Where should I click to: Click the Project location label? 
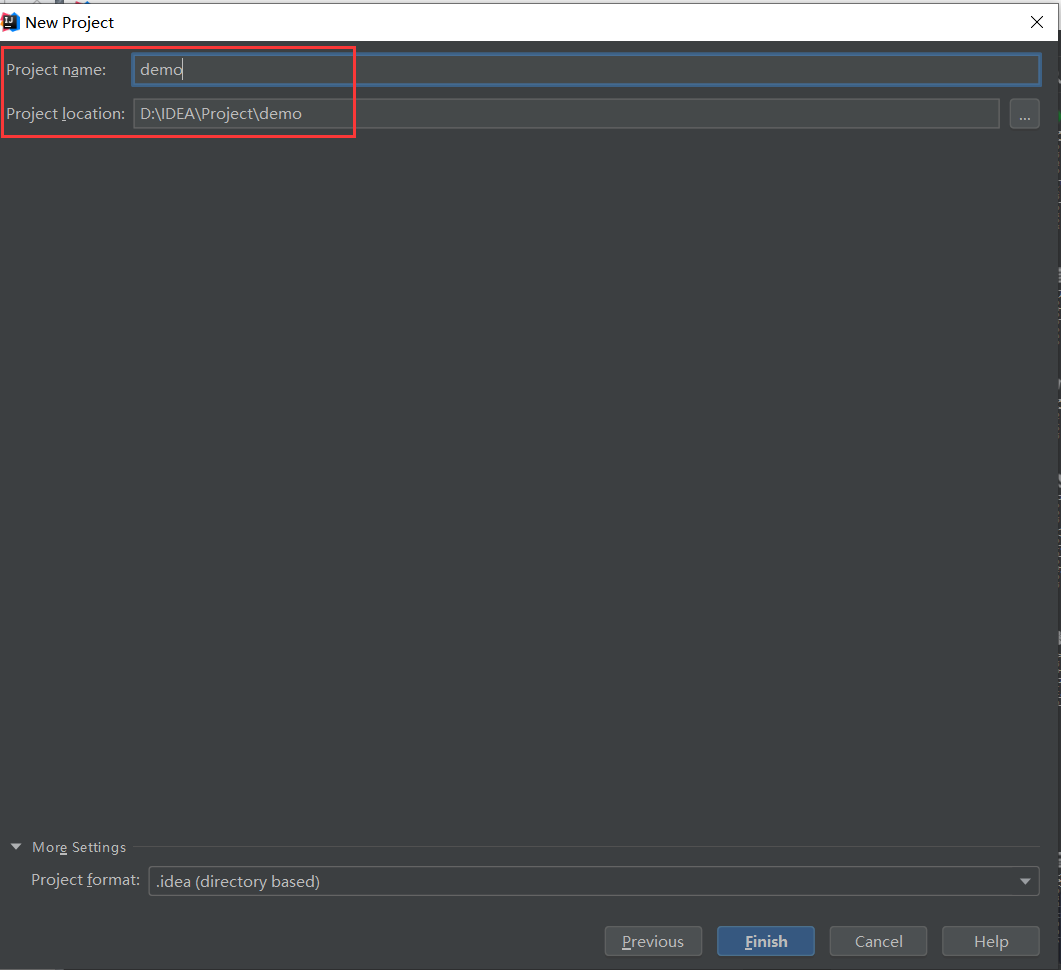66,114
